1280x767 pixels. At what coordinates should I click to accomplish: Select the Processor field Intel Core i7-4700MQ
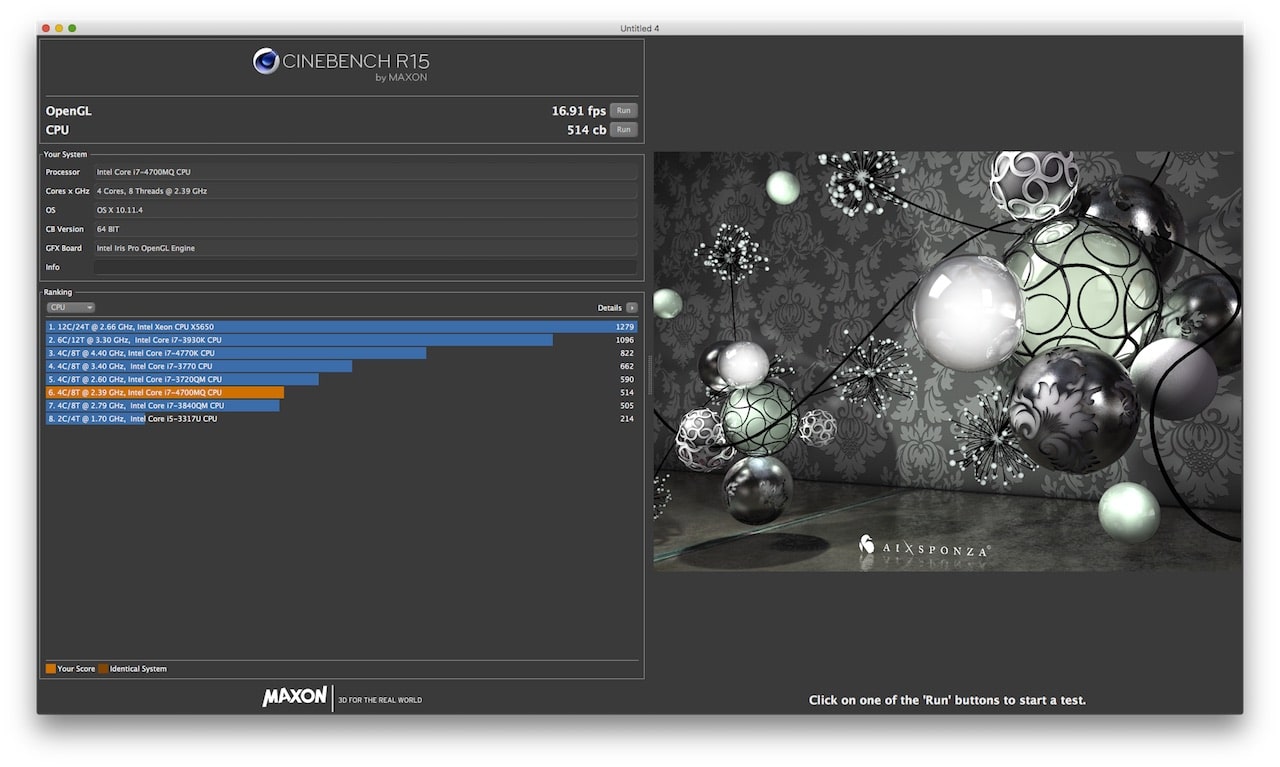click(x=365, y=172)
